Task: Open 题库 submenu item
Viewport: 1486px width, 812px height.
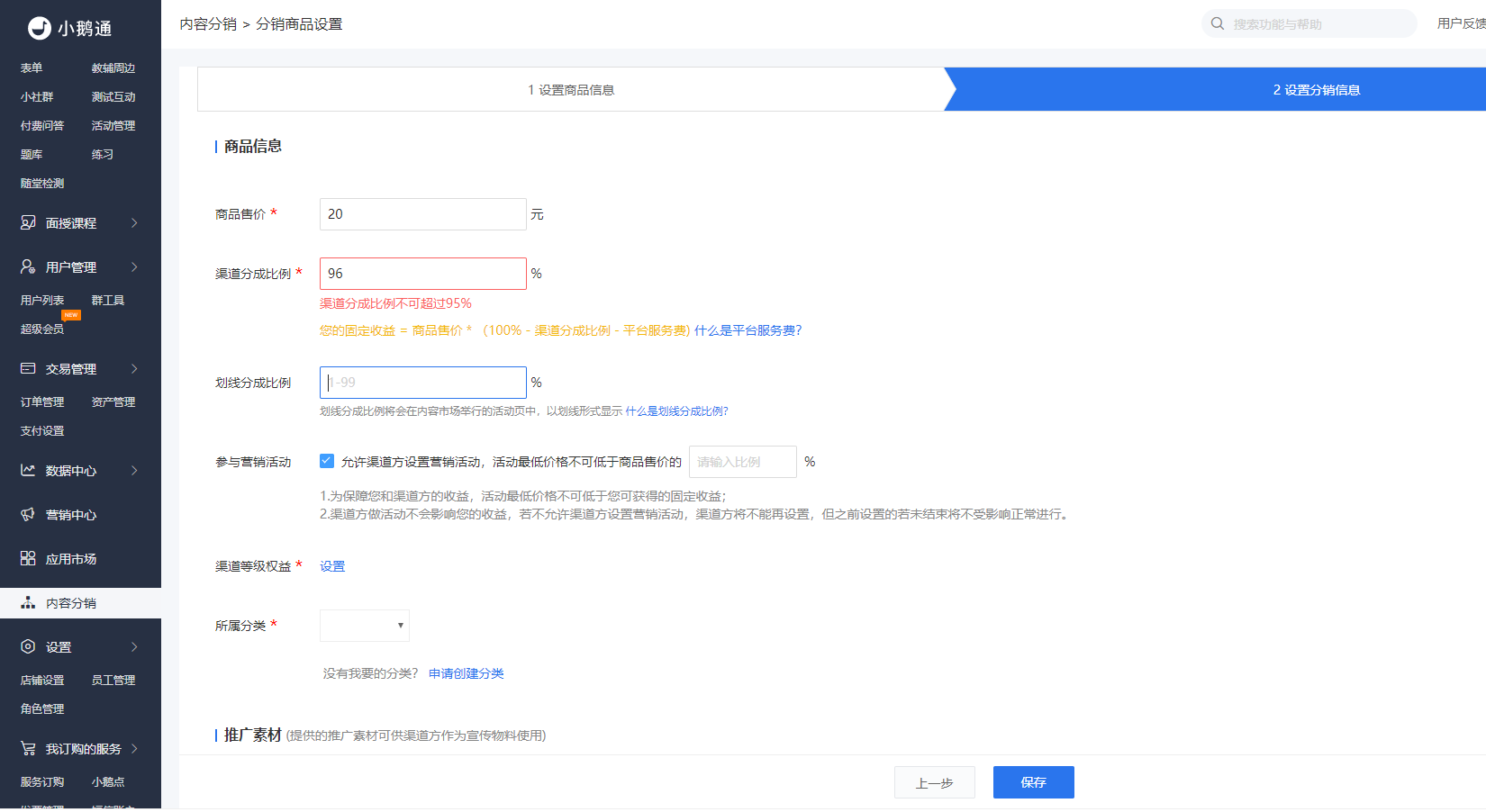Action: (32, 155)
